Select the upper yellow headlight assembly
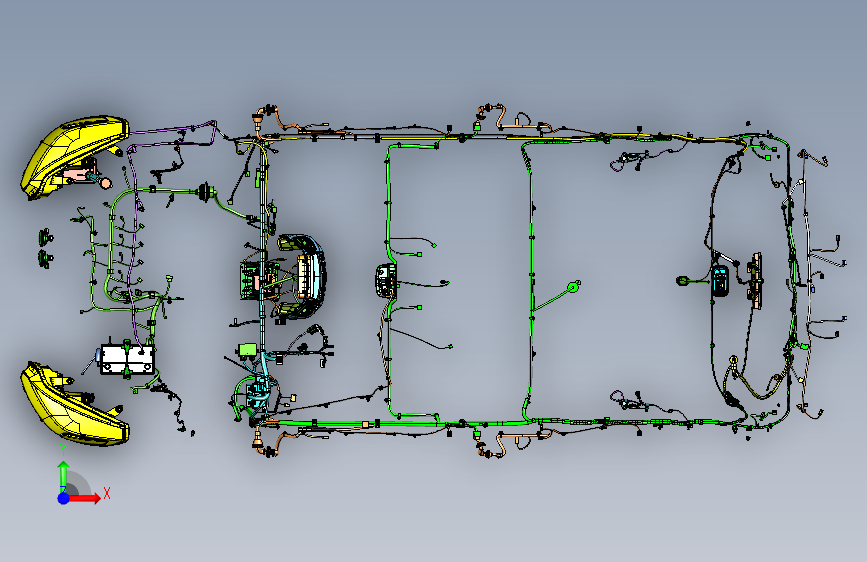 [75, 155]
